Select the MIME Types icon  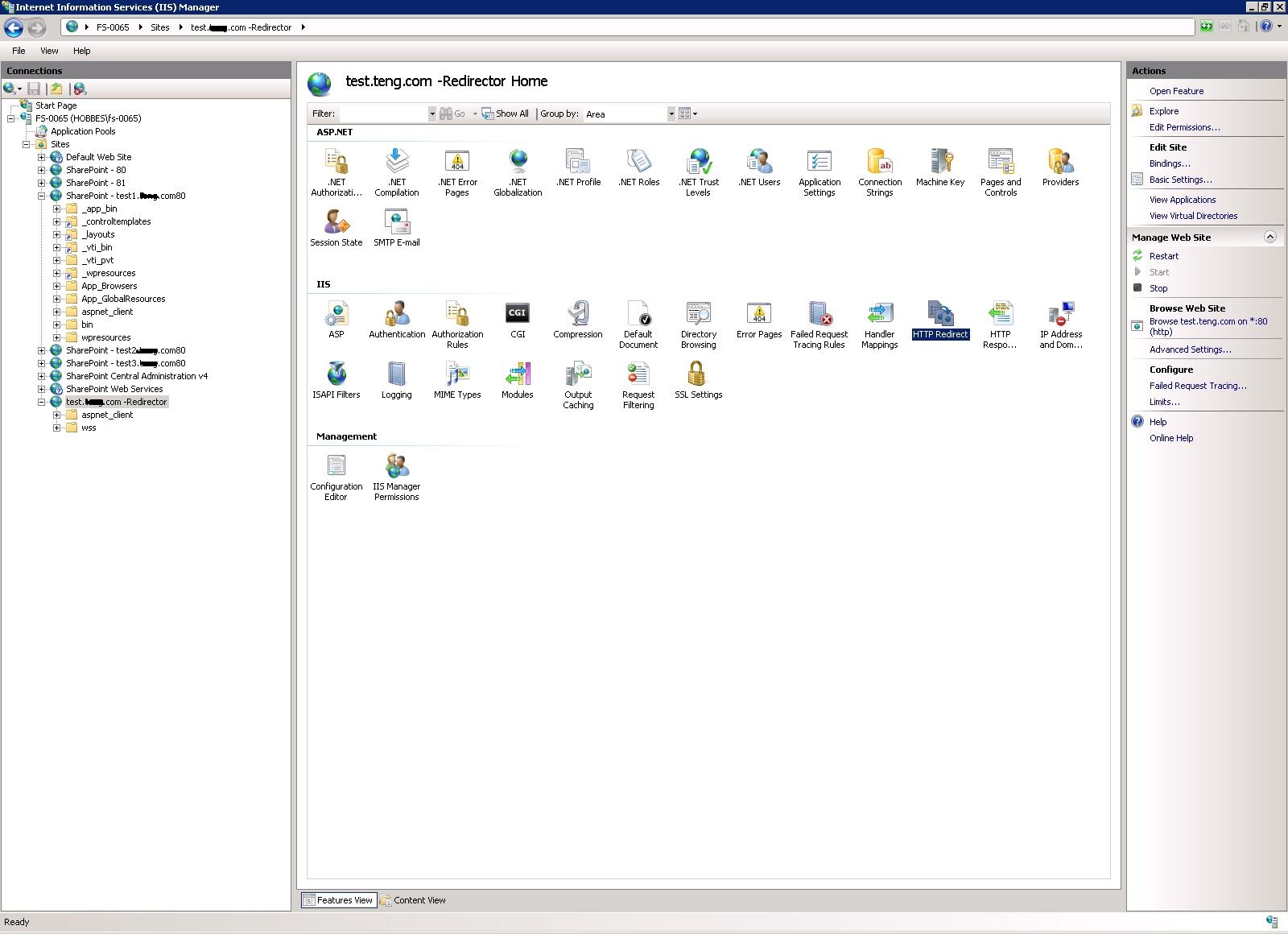pos(457,379)
